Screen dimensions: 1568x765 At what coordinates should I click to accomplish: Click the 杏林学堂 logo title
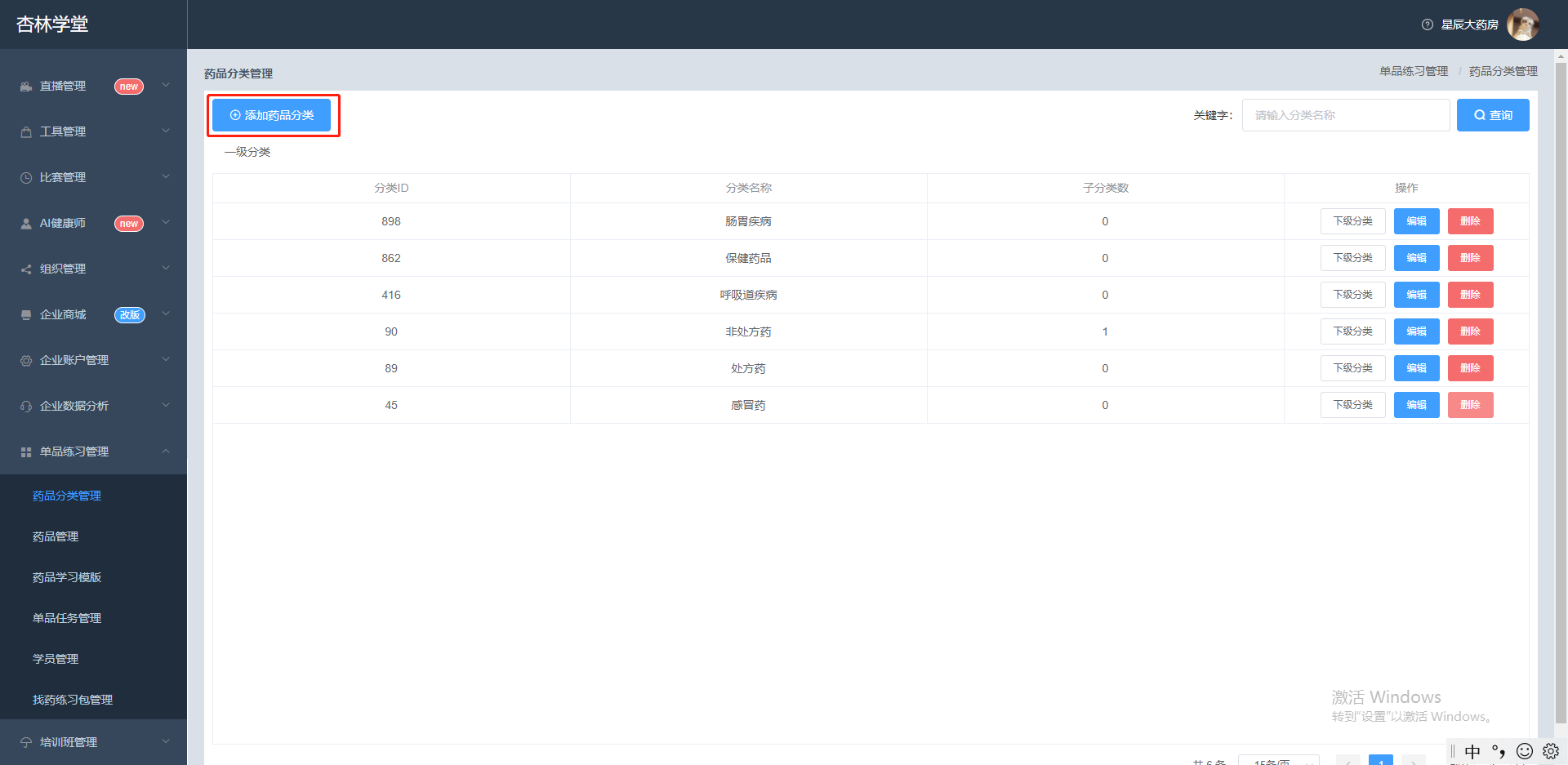pyautogui.click(x=52, y=24)
